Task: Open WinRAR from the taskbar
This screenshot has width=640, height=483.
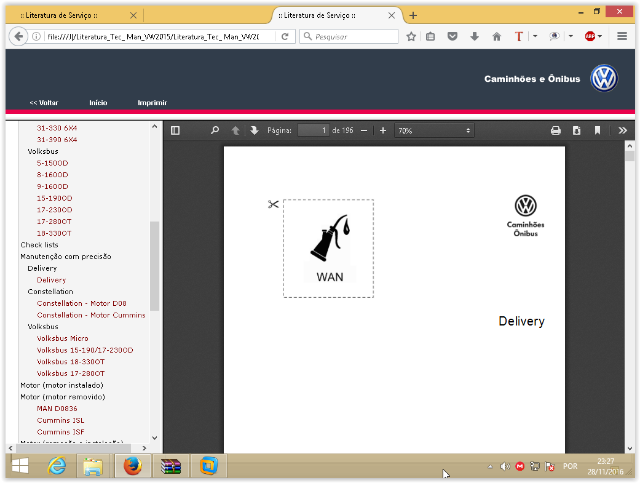Action: (171, 466)
